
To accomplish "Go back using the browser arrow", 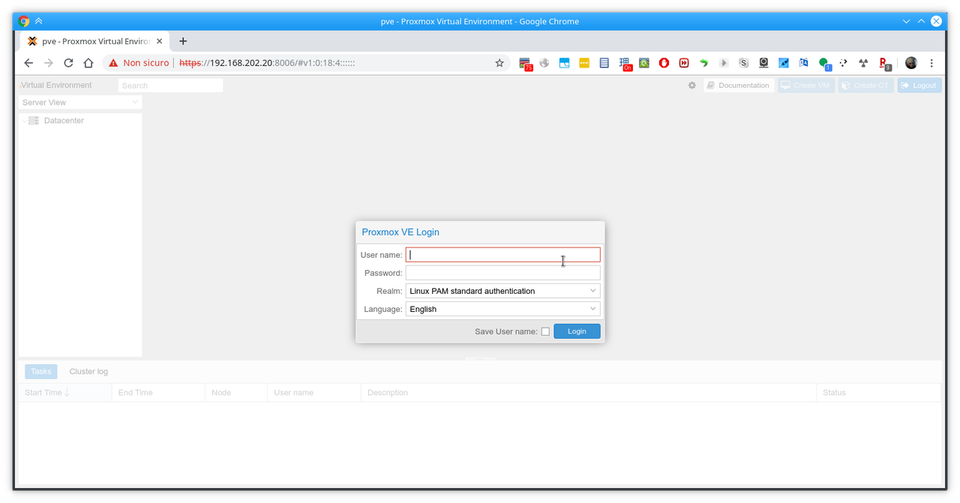I will point(28,63).
